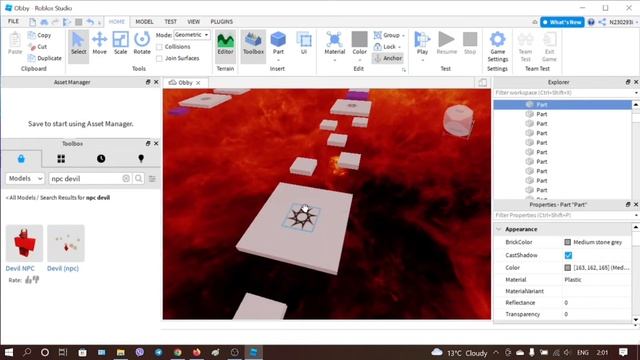
Task: Open Toolbox Creations bulb tab
Action: (141, 159)
